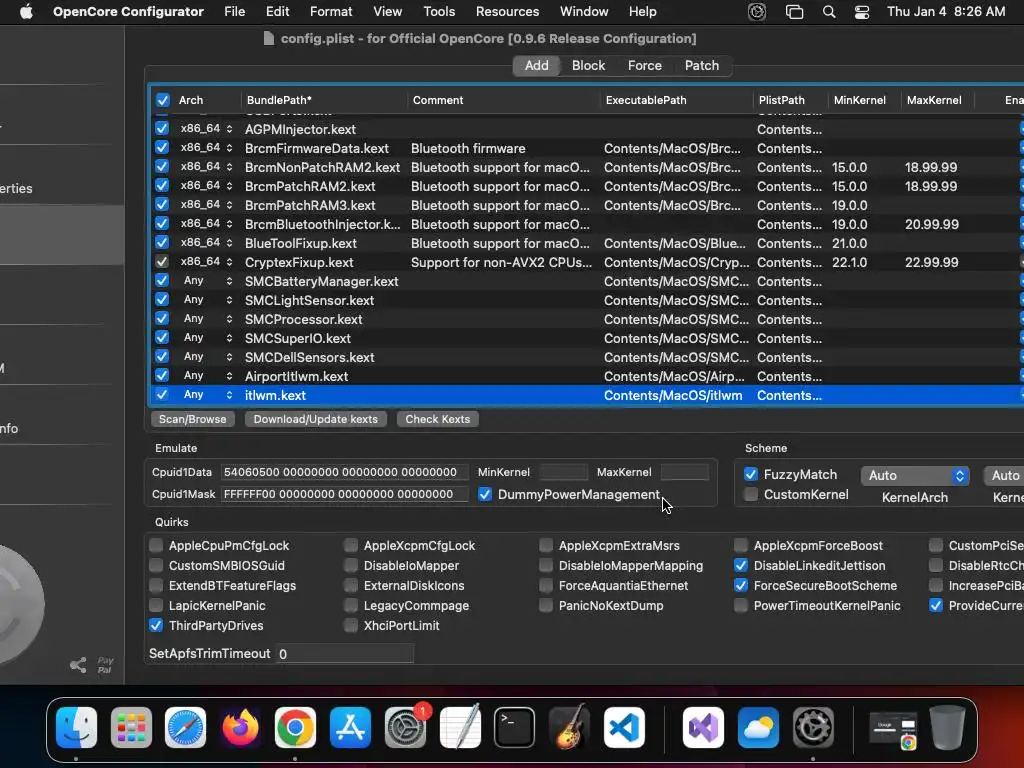Change Arch popup for BrcmPatchRAM3.kext

point(206,204)
